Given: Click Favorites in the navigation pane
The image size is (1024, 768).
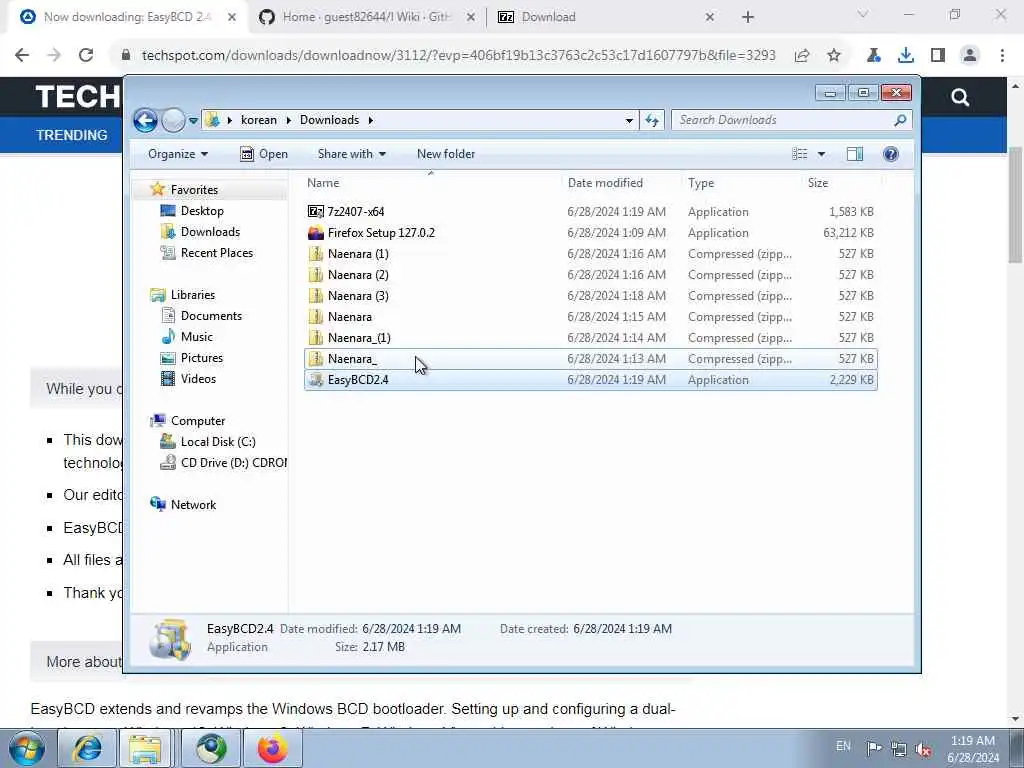Looking at the screenshot, I should 194,189.
